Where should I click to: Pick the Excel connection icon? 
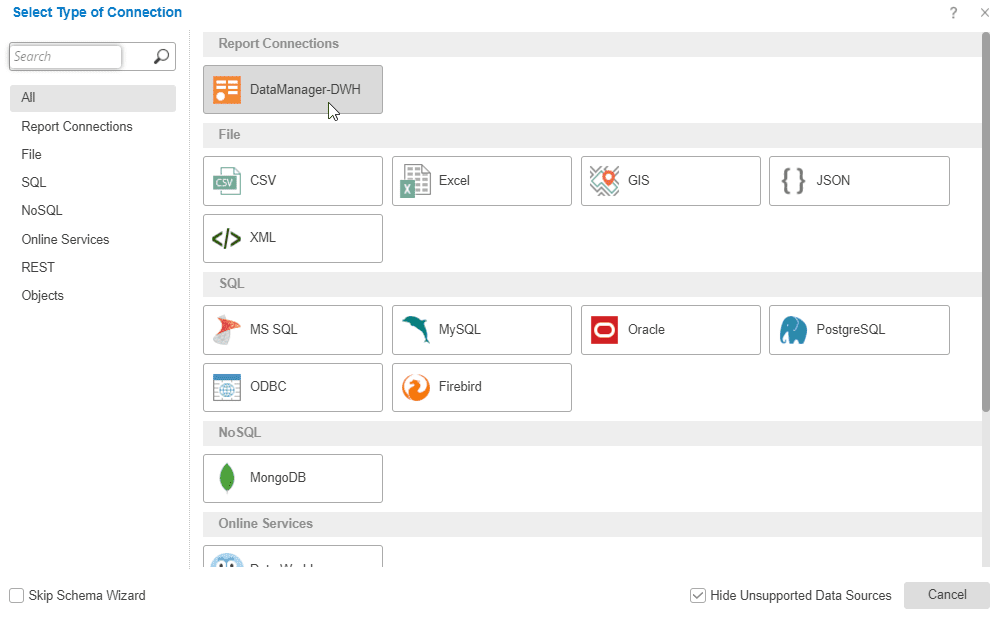[x=416, y=181]
